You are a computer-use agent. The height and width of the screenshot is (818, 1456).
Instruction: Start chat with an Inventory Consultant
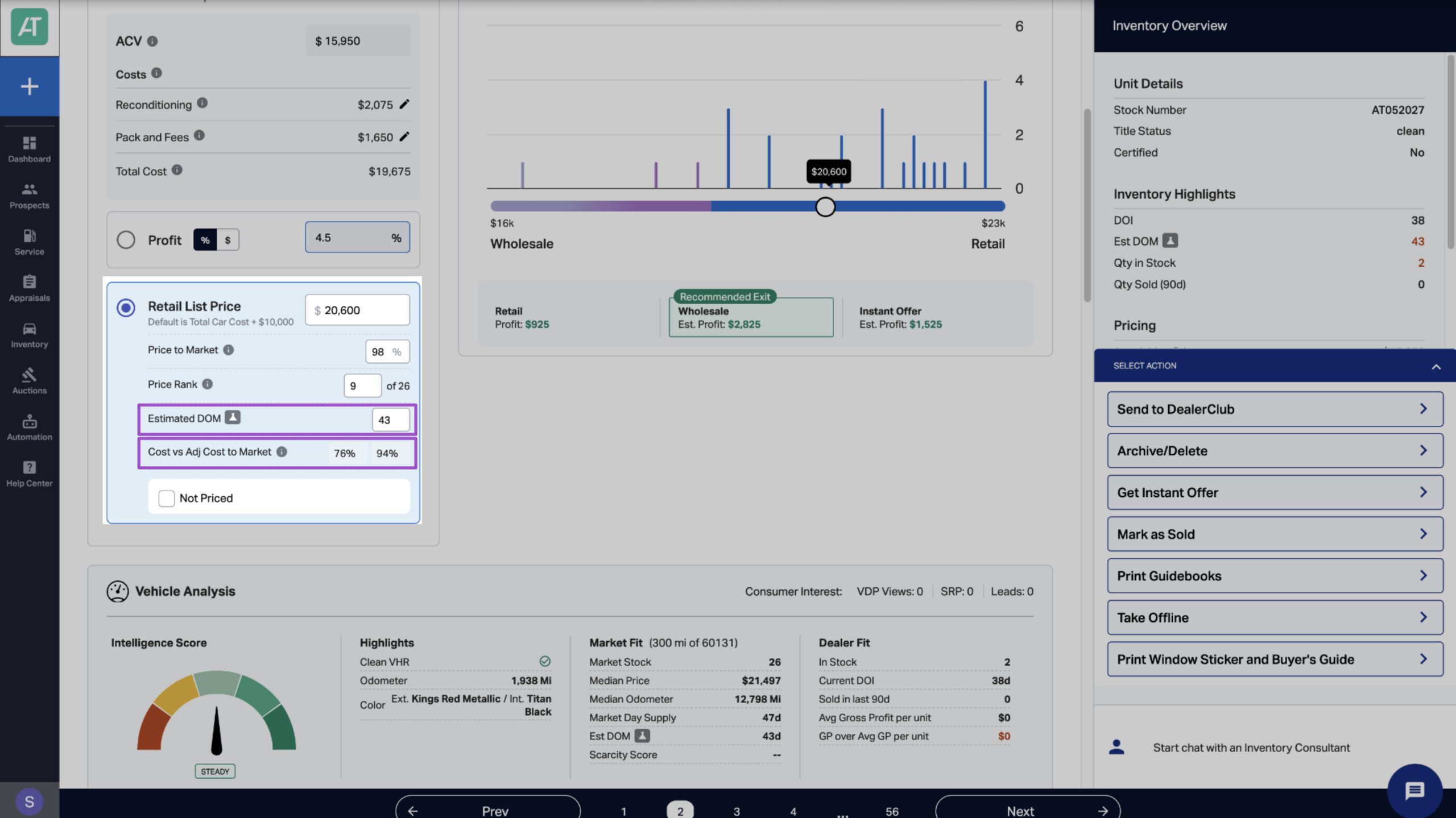point(1251,748)
